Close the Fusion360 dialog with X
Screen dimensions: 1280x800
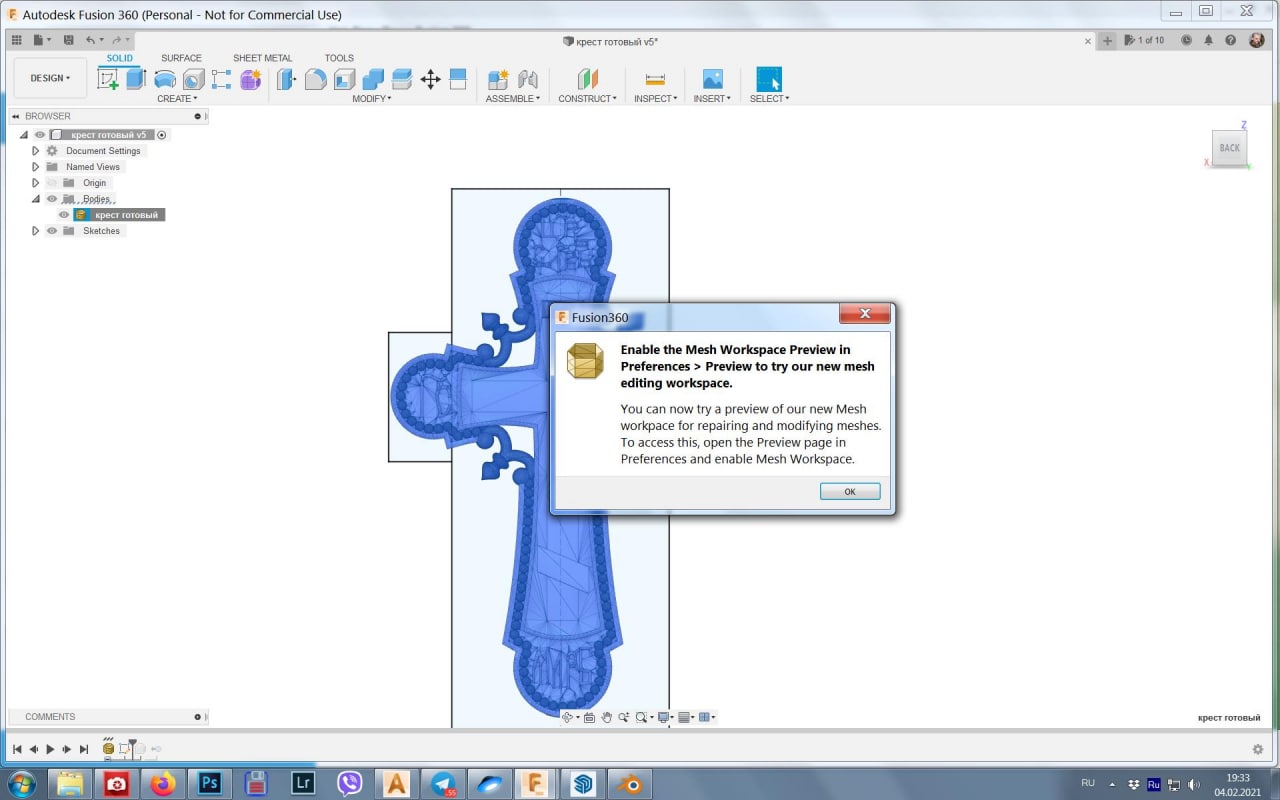coord(865,314)
